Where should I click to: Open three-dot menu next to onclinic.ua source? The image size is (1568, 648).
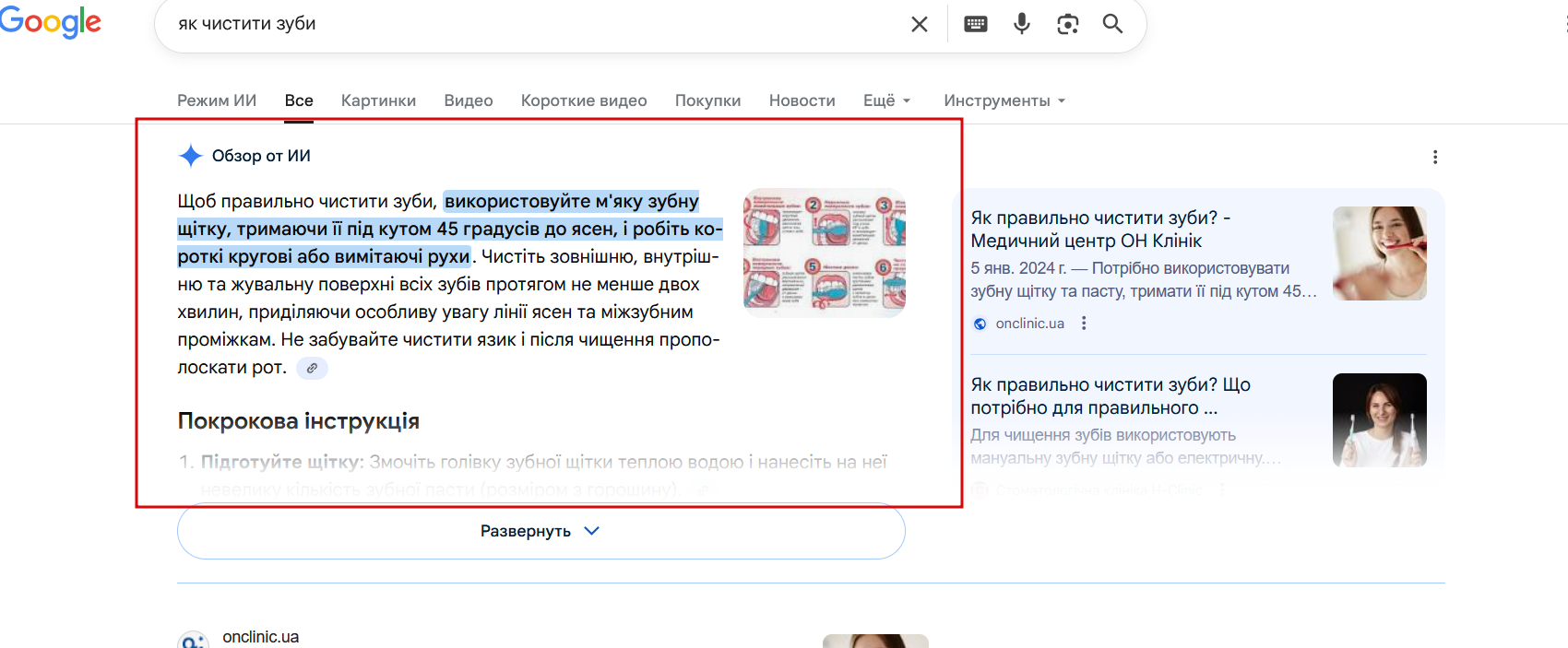click(x=1084, y=323)
